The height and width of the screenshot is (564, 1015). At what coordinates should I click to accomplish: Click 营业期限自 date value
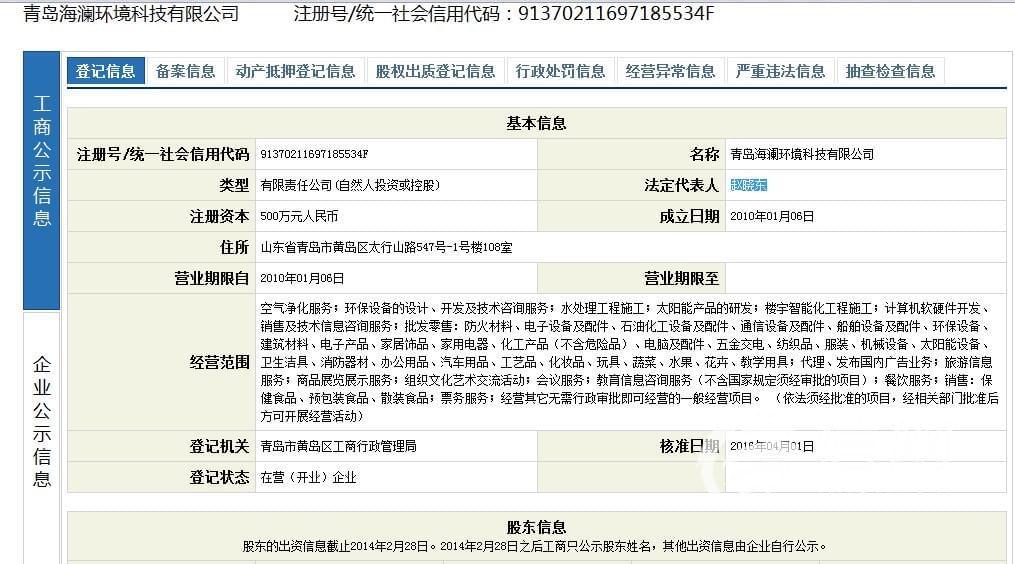[x=302, y=278]
